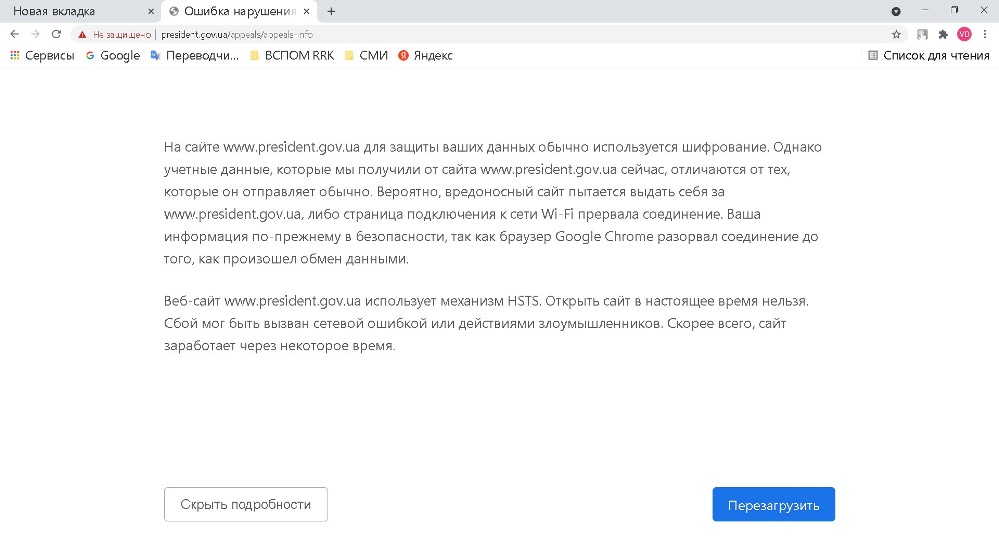Open the Google bookmark
Viewport: 999px width, 542px height.
pyautogui.click(x=113, y=55)
